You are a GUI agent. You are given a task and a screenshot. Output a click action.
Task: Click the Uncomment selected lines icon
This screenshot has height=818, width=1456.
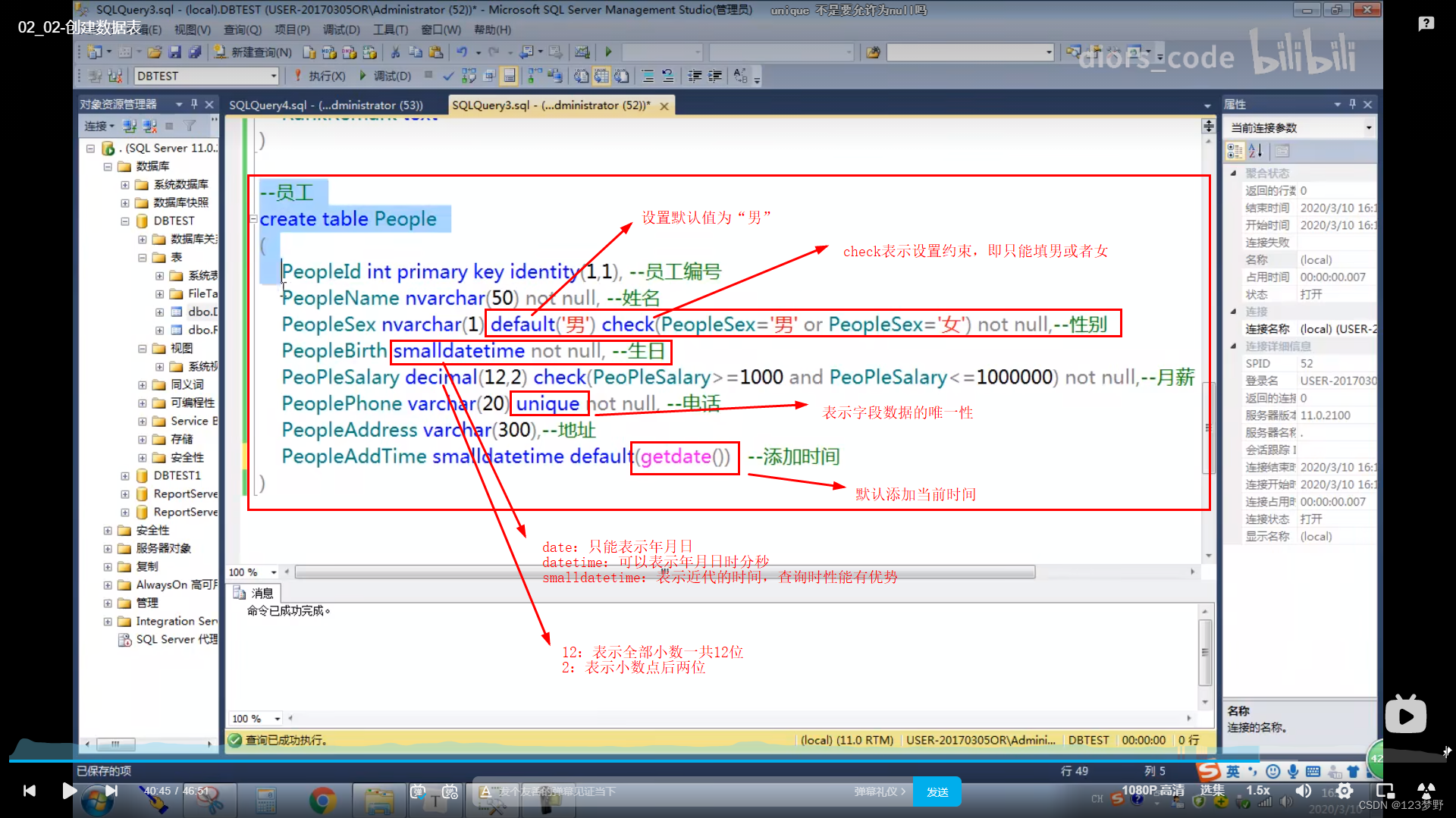pyautogui.click(x=667, y=76)
